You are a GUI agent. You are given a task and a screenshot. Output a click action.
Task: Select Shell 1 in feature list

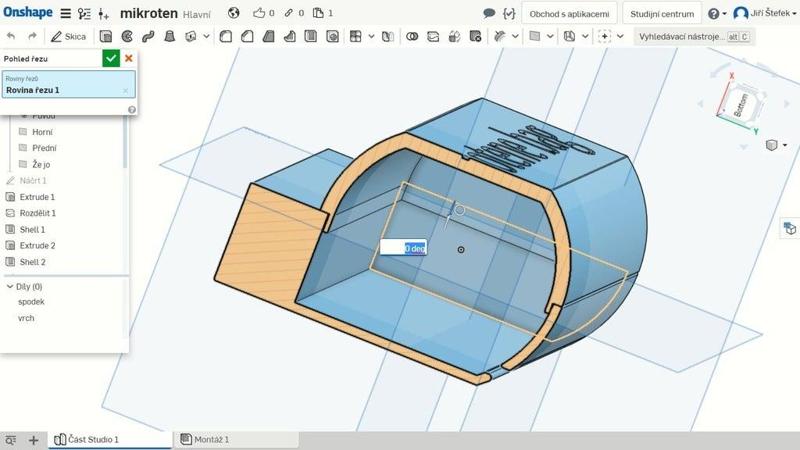pos(32,229)
